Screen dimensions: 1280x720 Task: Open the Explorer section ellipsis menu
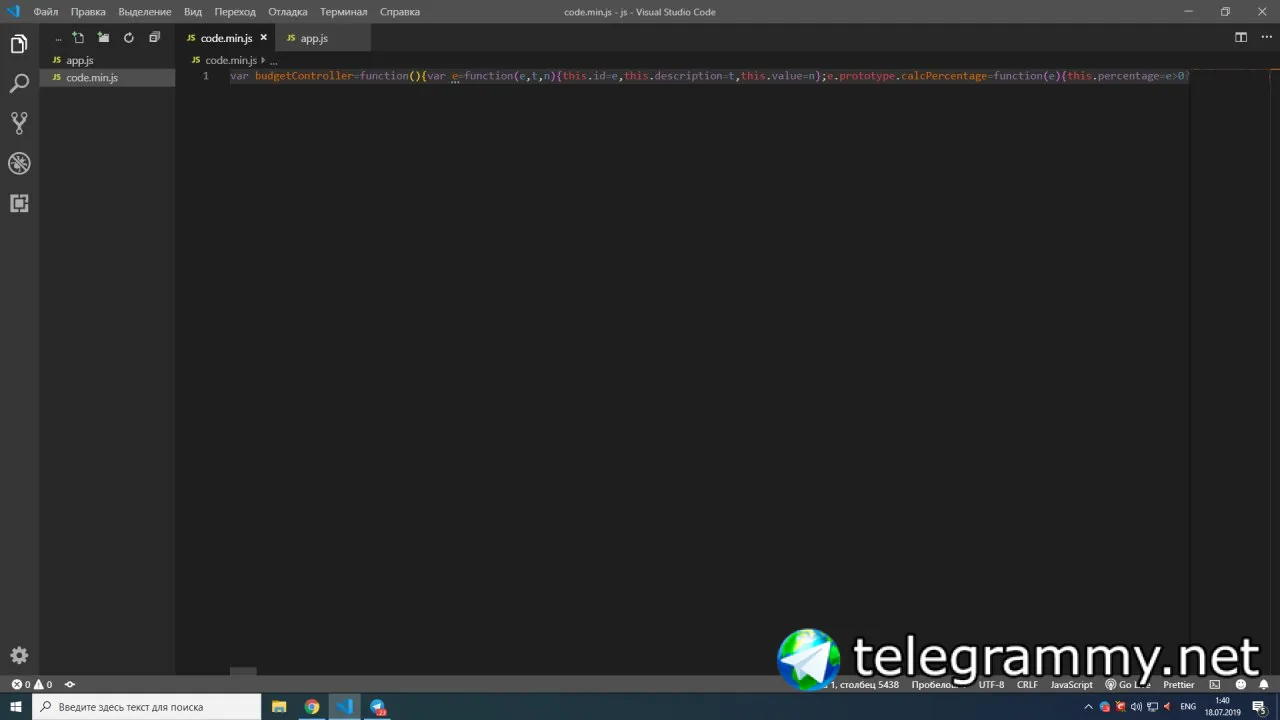coord(58,38)
